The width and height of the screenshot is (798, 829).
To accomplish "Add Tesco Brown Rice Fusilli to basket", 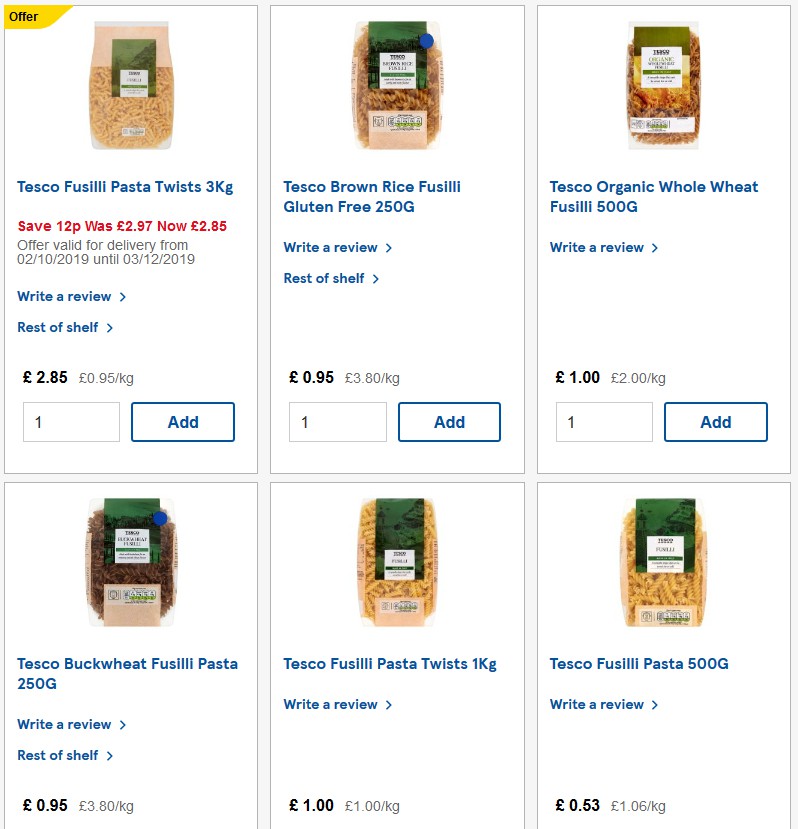I will point(449,421).
